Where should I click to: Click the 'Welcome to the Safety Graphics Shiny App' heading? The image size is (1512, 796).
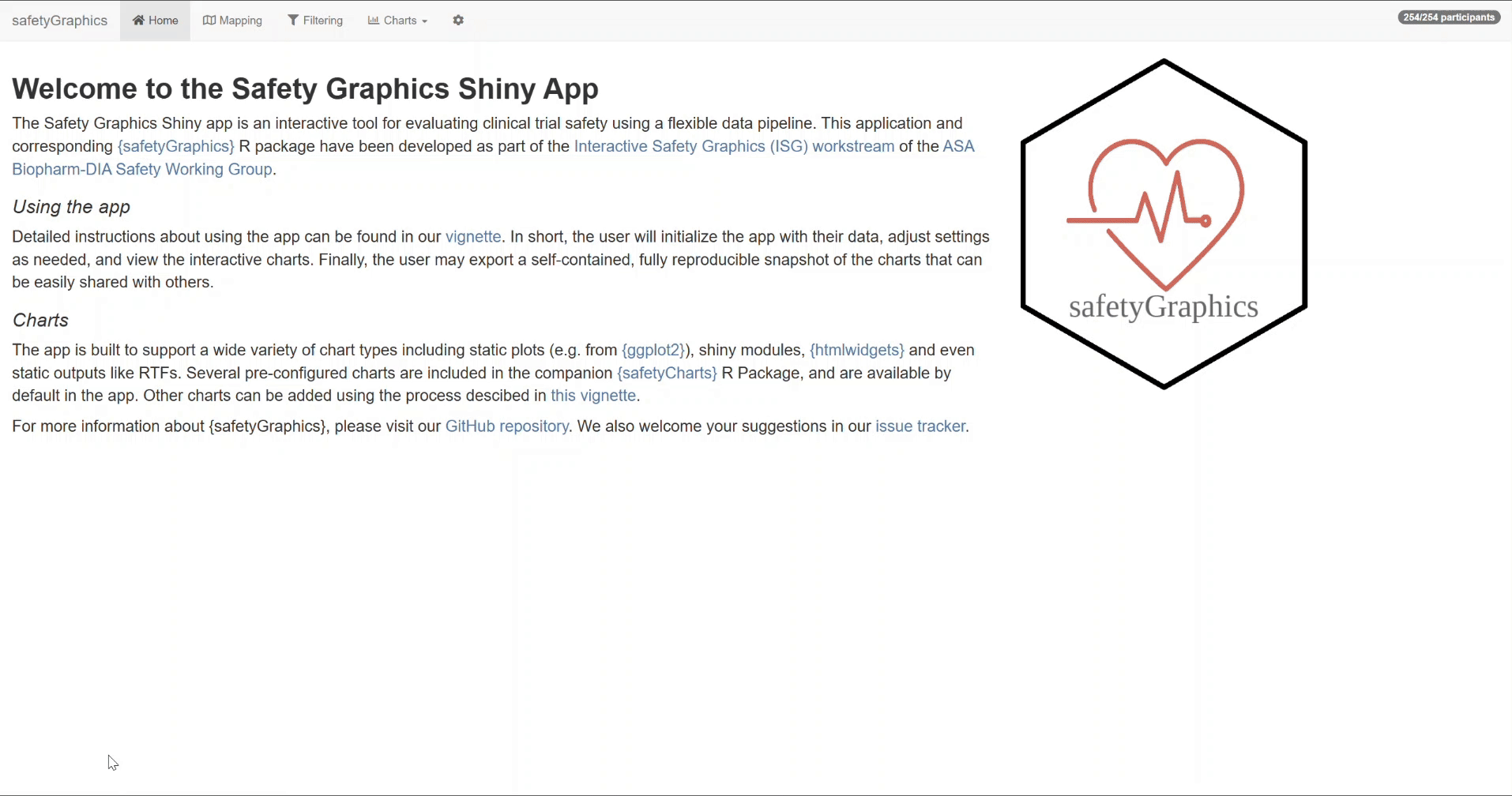tap(305, 88)
